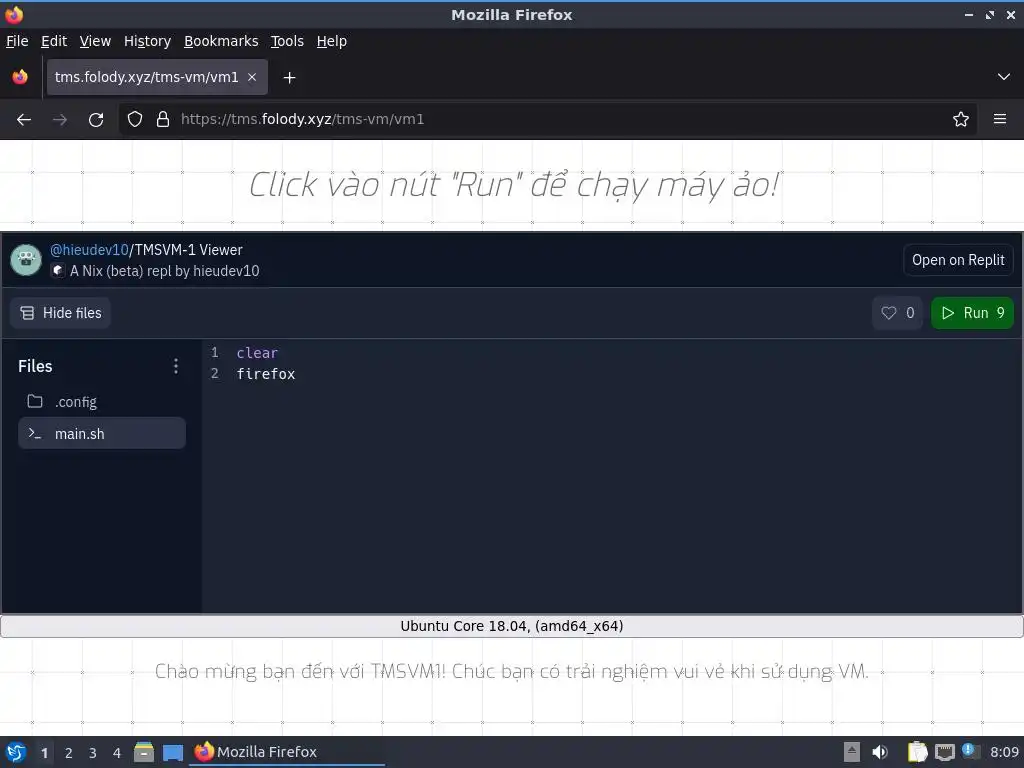
Task: Open the File menu
Action: coord(17,41)
